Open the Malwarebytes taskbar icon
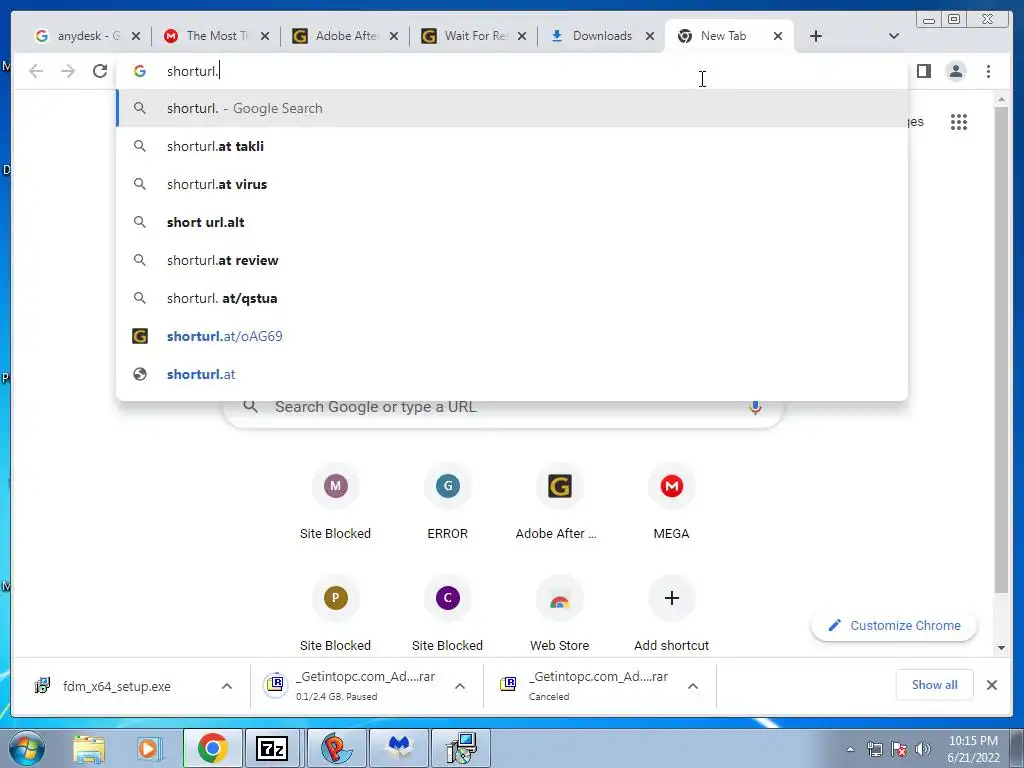The height and width of the screenshot is (768, 1024). [399, 748]
